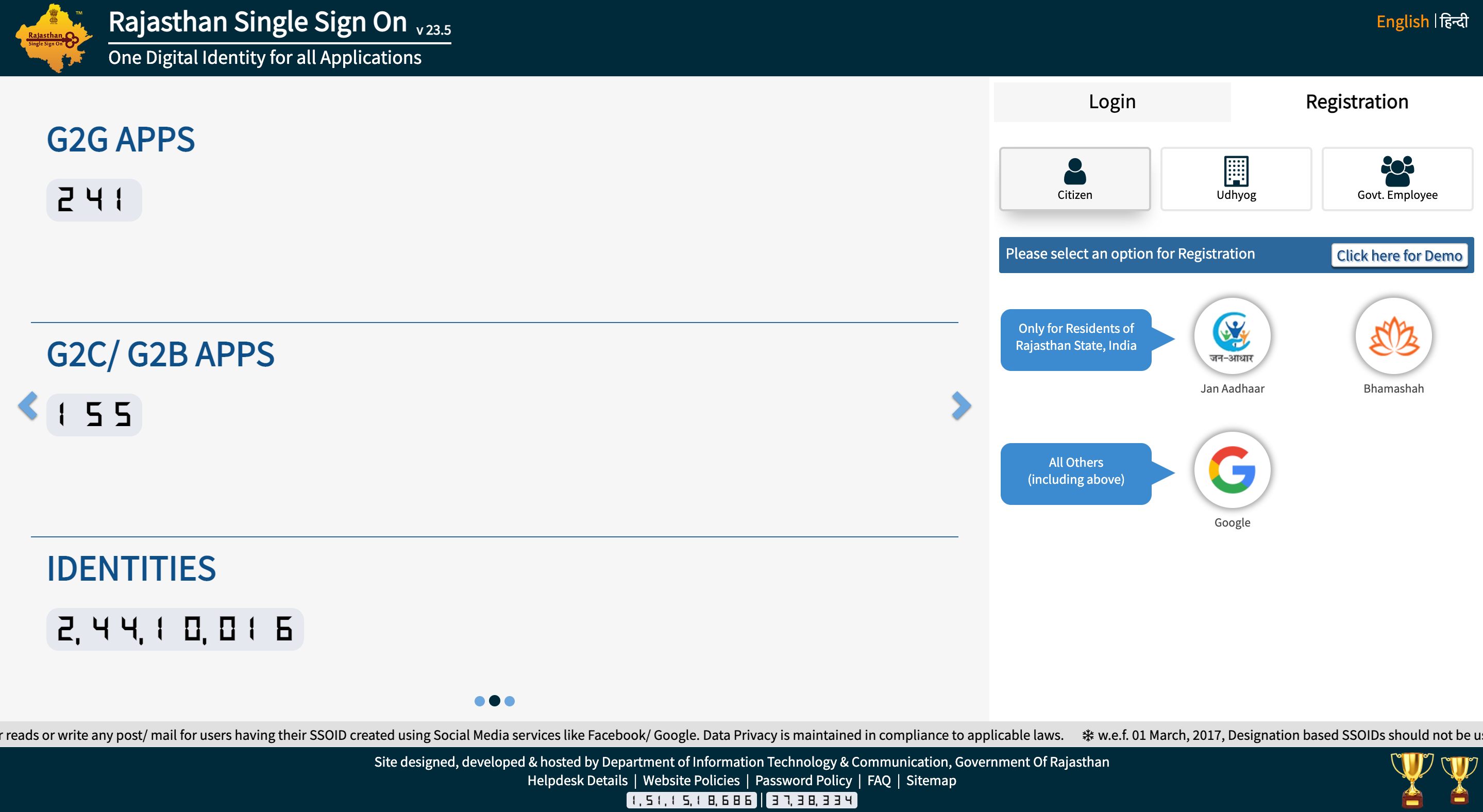Screen dimensions: 1483x812
Task: Click Please select an option for Registration text
Action: pos(1130,254)
